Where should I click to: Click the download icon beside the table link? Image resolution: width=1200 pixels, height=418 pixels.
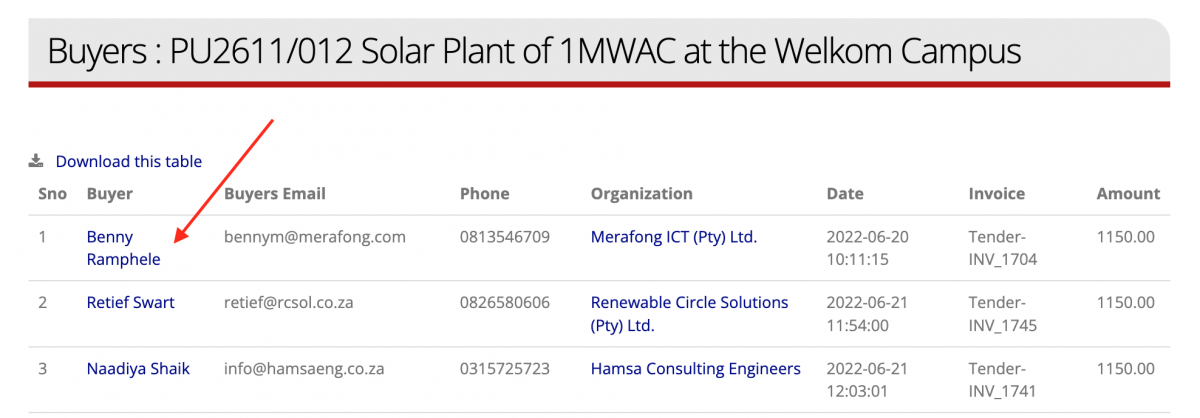coord(36,161)
